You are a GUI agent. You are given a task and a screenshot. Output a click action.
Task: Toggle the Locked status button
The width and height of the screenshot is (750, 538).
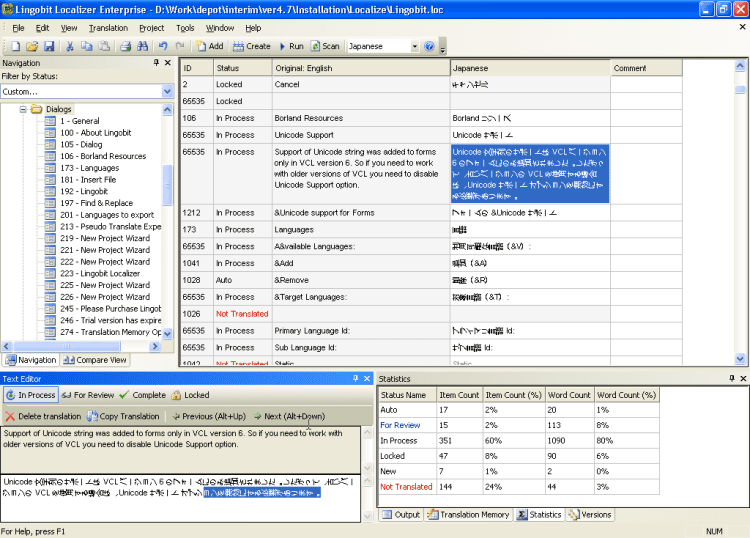190,395
